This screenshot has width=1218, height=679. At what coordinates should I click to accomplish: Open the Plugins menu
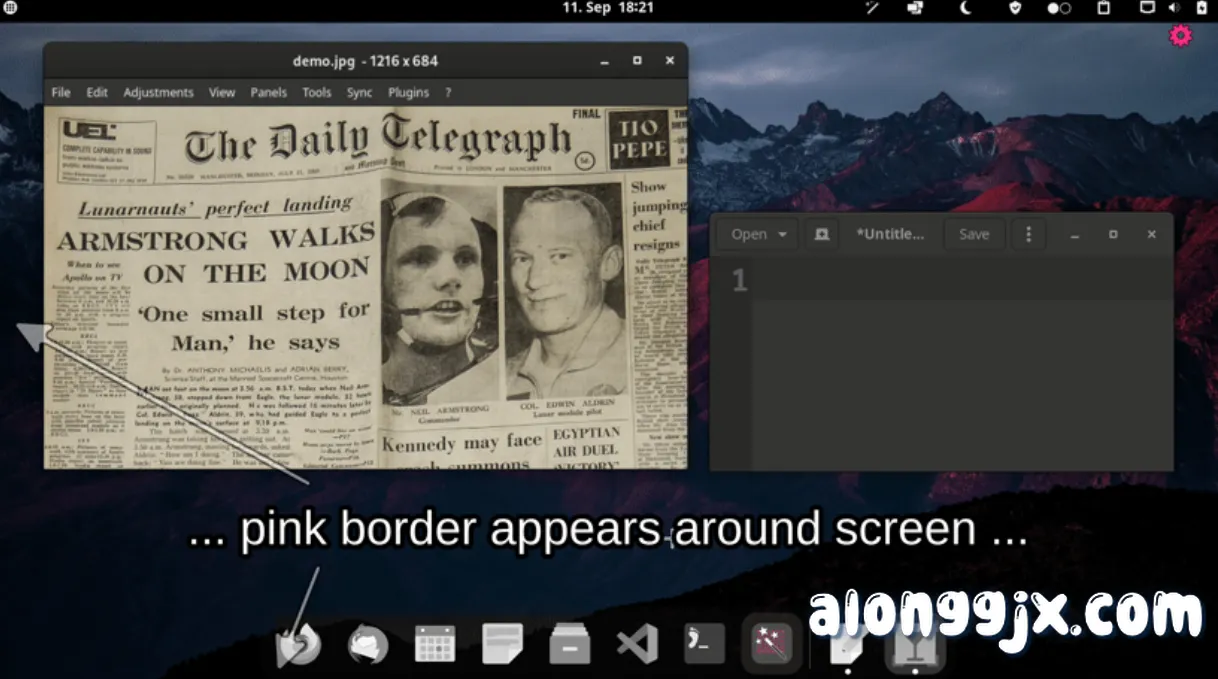tap(408, 92)
